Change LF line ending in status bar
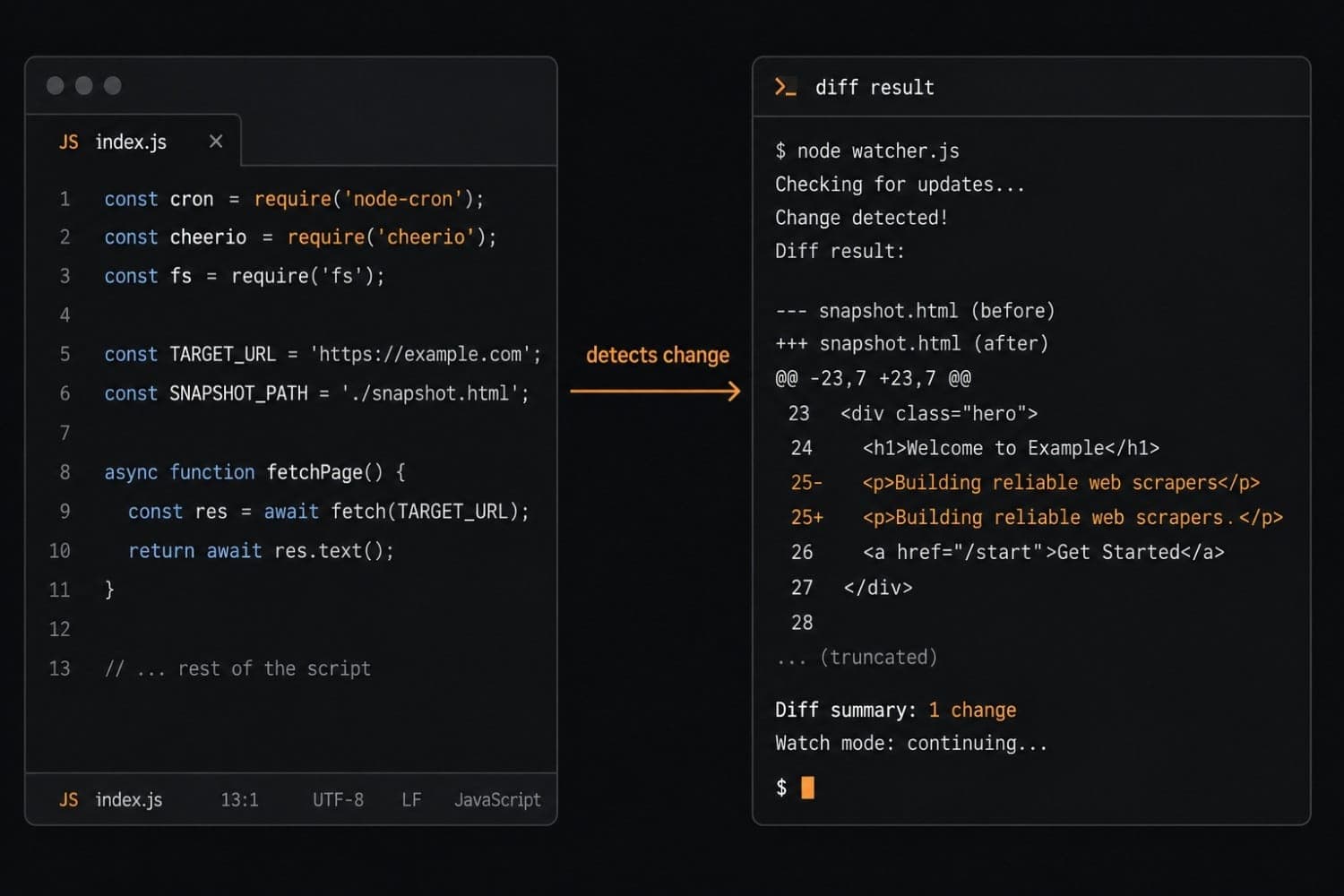 [x=411, y=799]
